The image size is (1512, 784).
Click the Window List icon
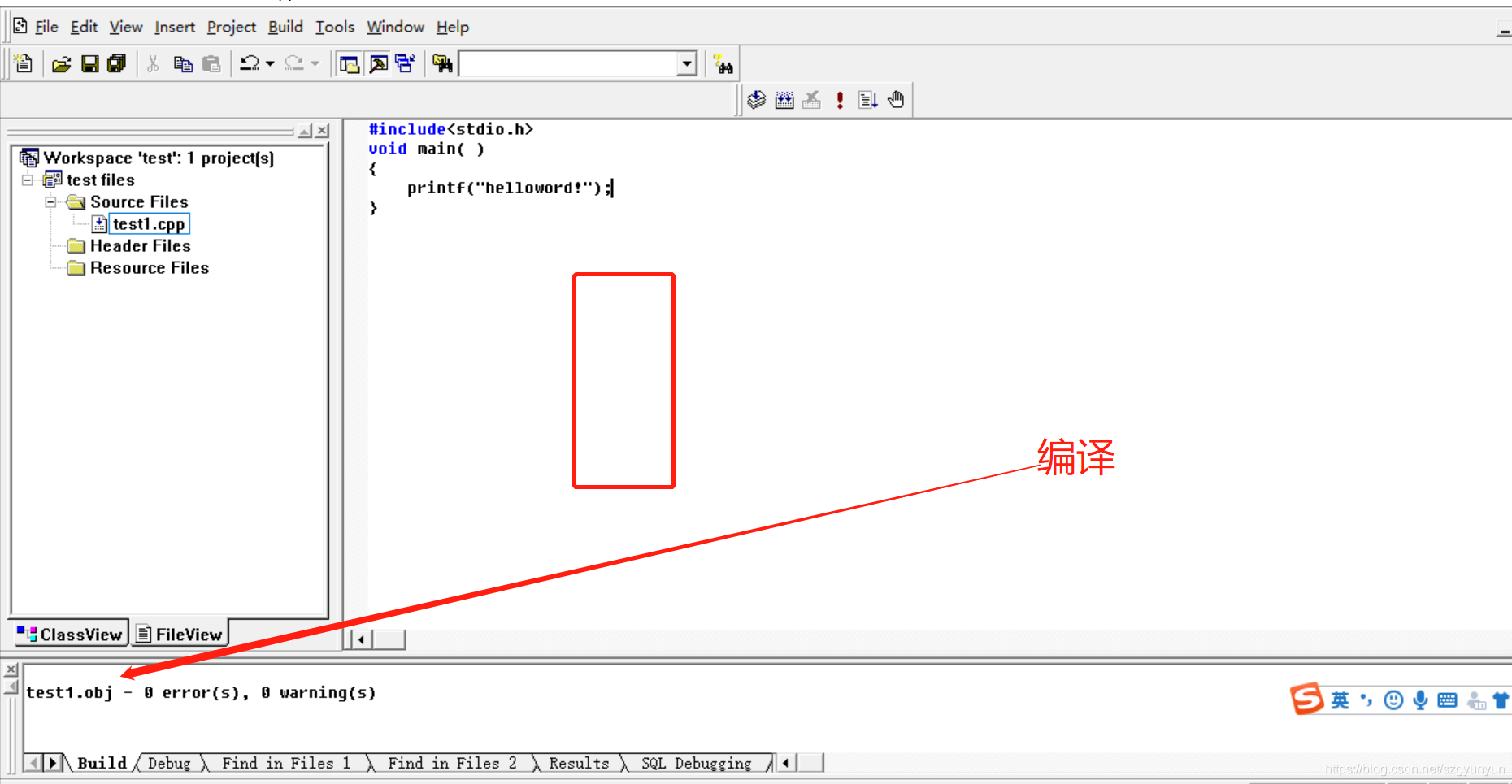pos(405,63)
